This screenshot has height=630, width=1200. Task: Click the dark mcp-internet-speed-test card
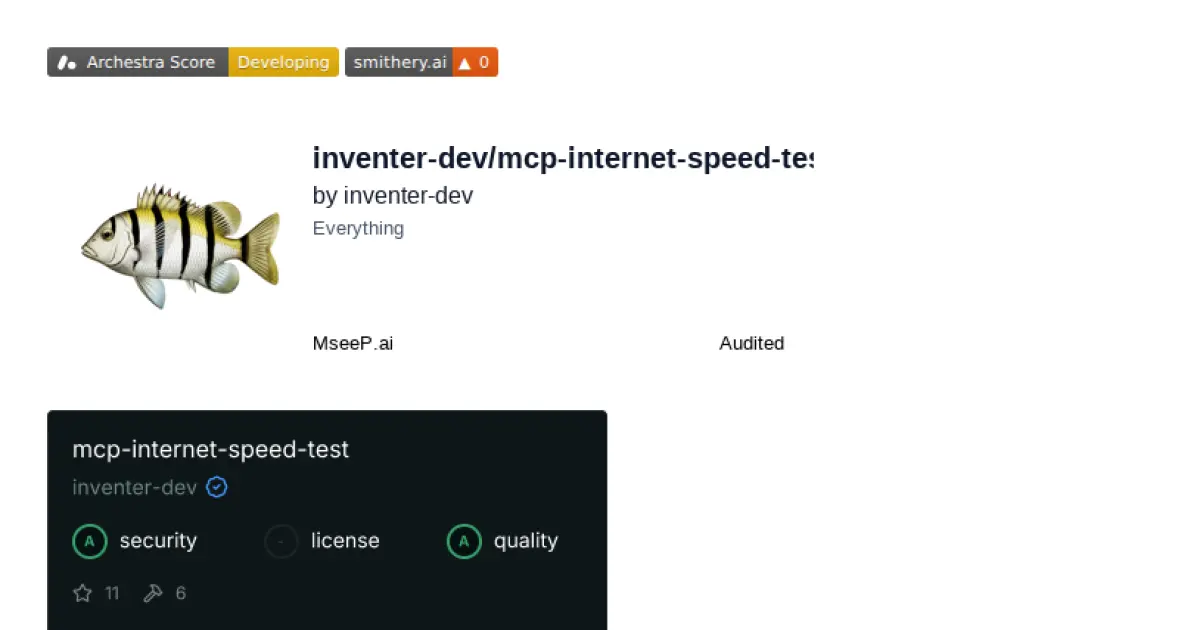[327, 520]
